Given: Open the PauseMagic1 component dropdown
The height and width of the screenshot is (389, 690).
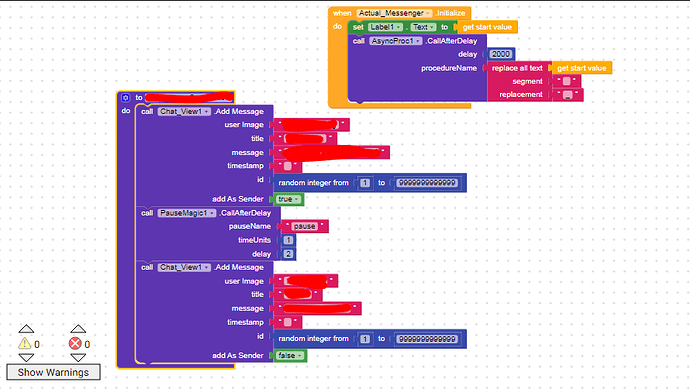Looking at the screenshot, I should [187, 213].
